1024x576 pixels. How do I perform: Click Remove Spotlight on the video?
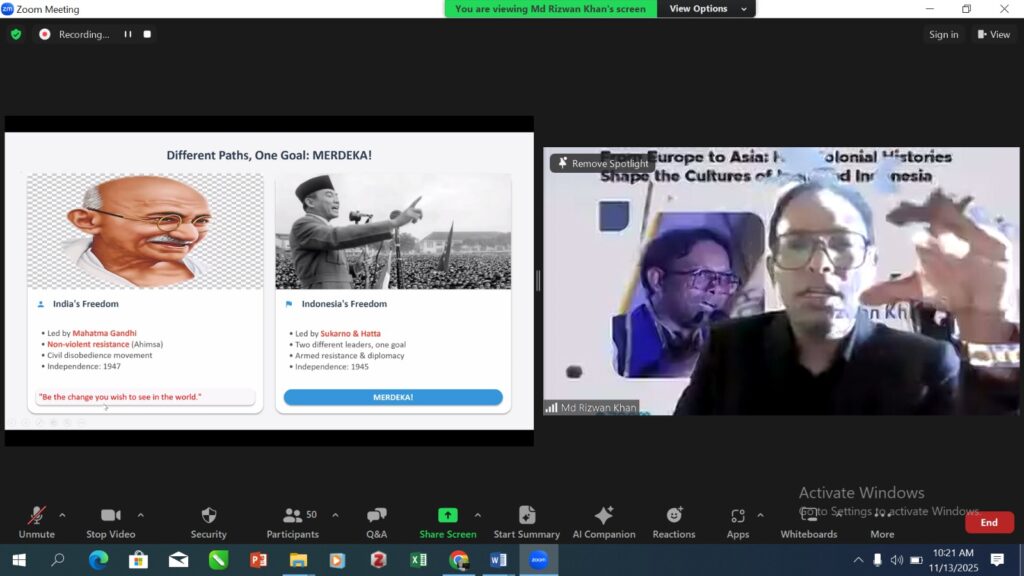point(602,163)
